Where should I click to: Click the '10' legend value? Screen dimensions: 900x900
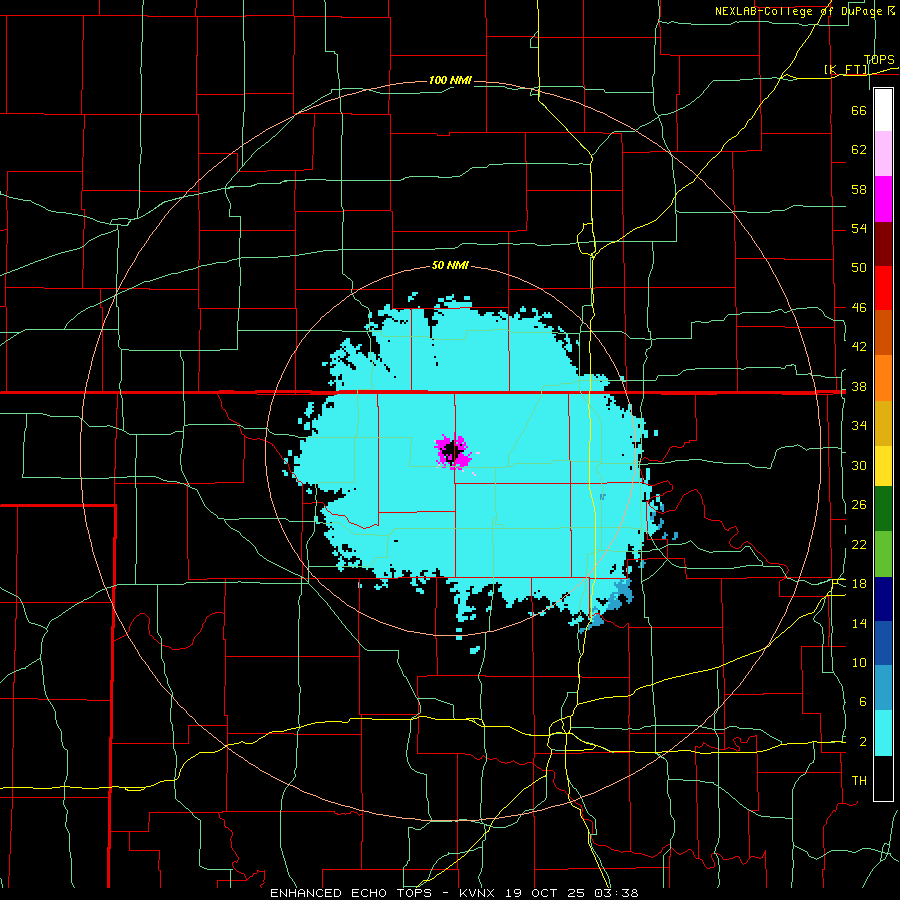point(859,662)
